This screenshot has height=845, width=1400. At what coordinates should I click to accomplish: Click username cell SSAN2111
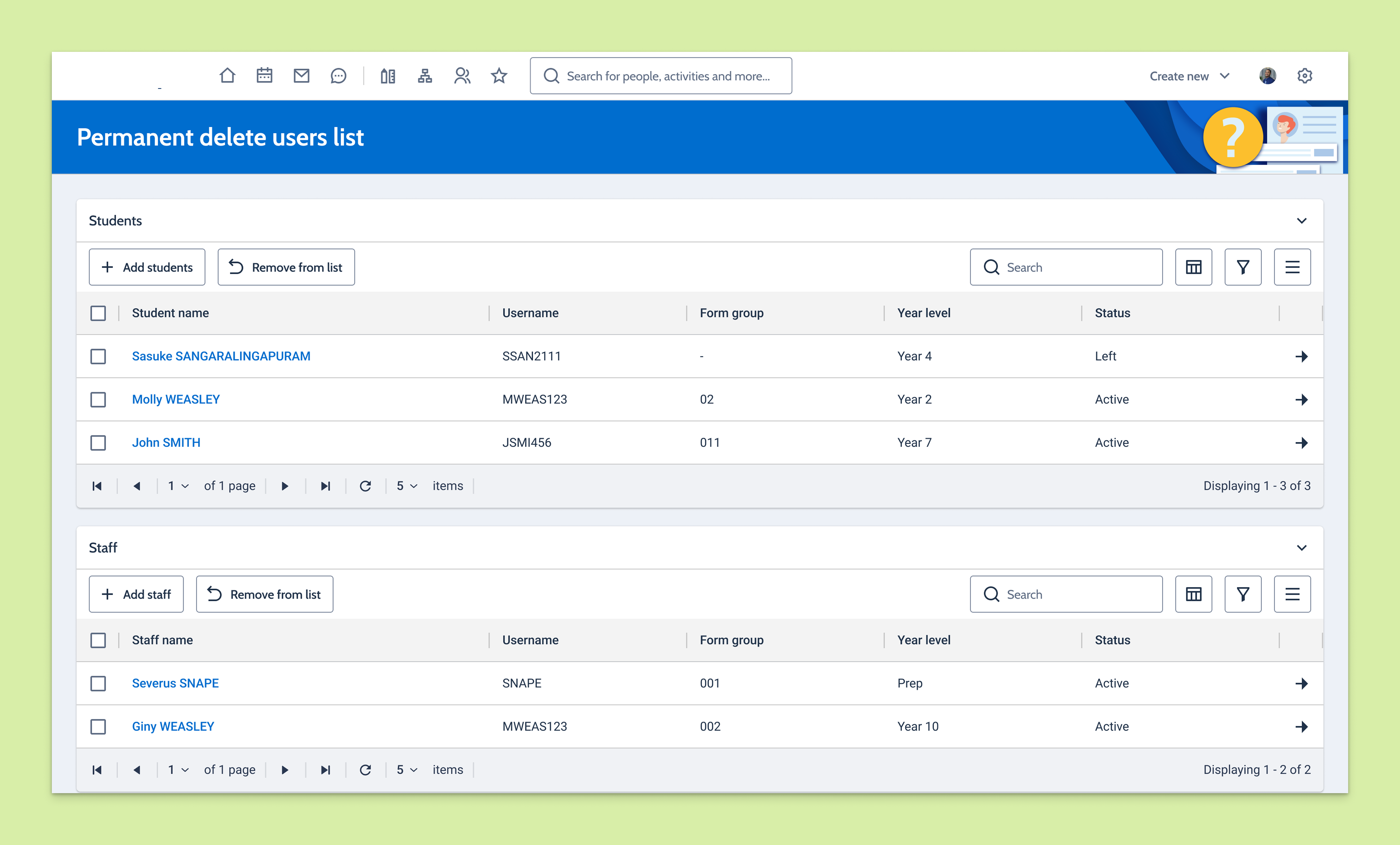(531, 356)
